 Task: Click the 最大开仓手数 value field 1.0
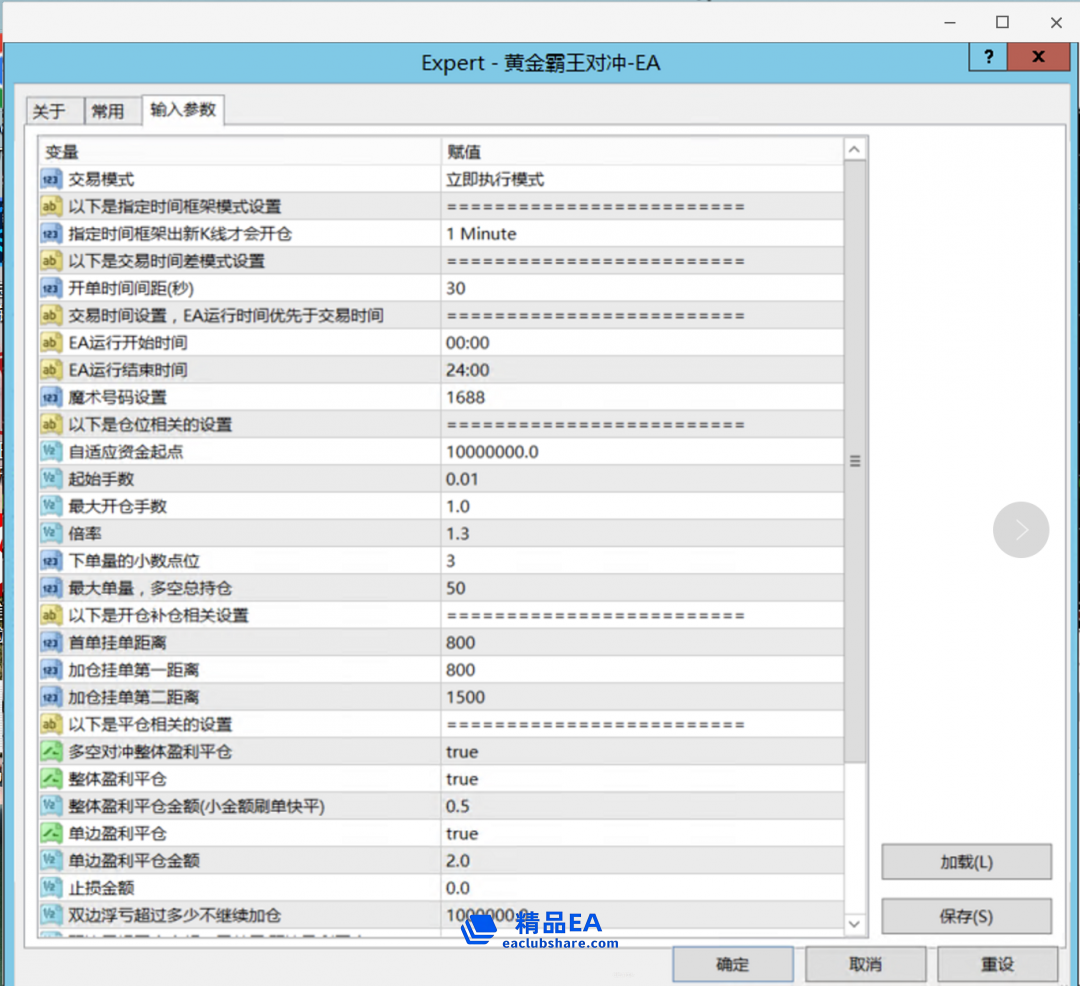point(456,507)
